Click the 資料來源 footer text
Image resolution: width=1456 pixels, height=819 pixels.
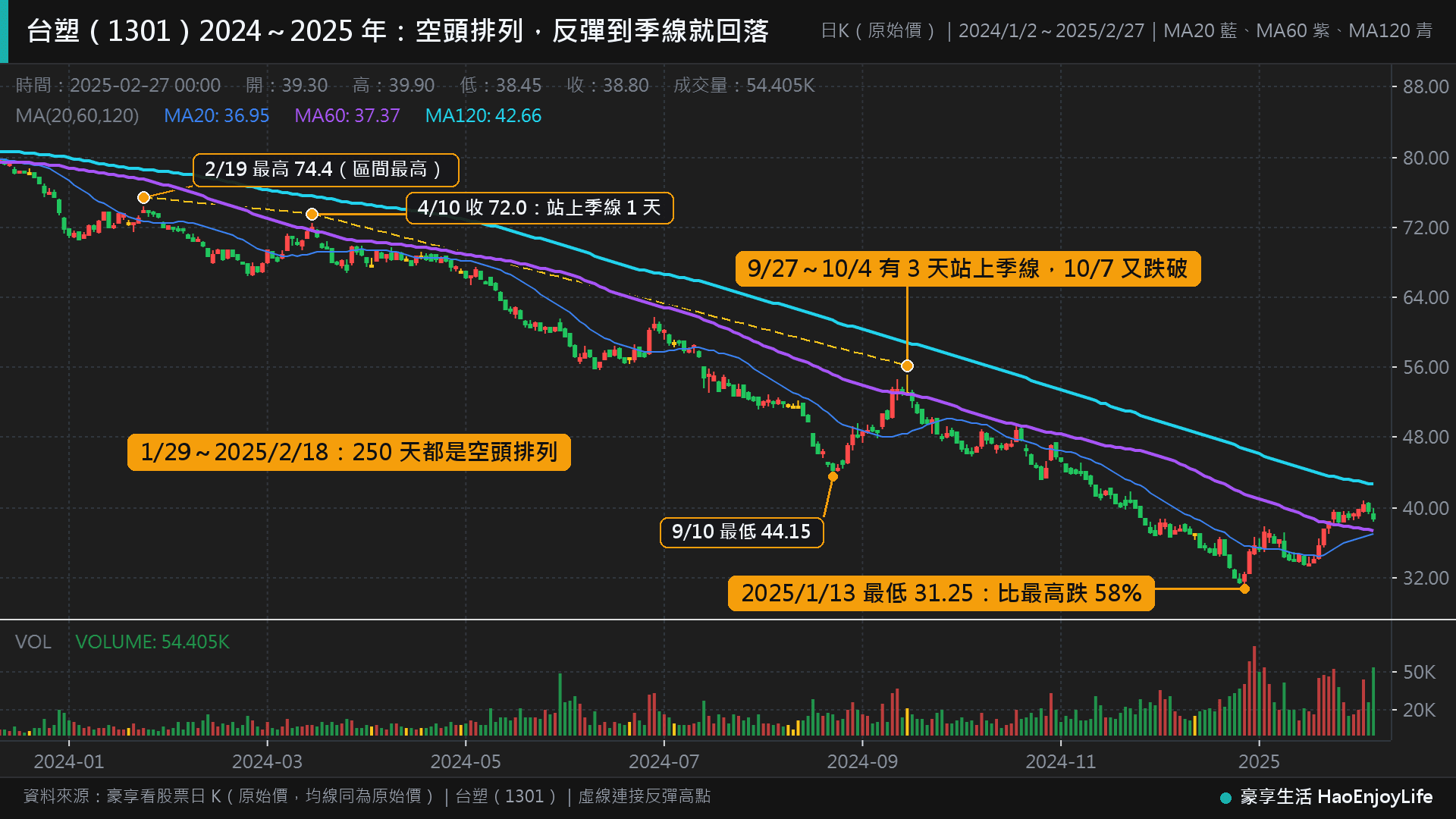pyautogui.click(x=367, y=796)
